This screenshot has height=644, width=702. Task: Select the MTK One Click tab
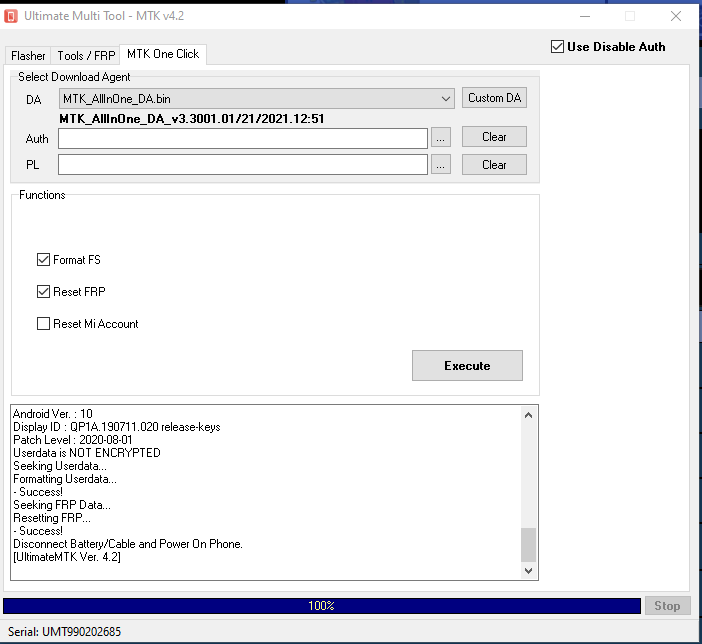[163, 54]
